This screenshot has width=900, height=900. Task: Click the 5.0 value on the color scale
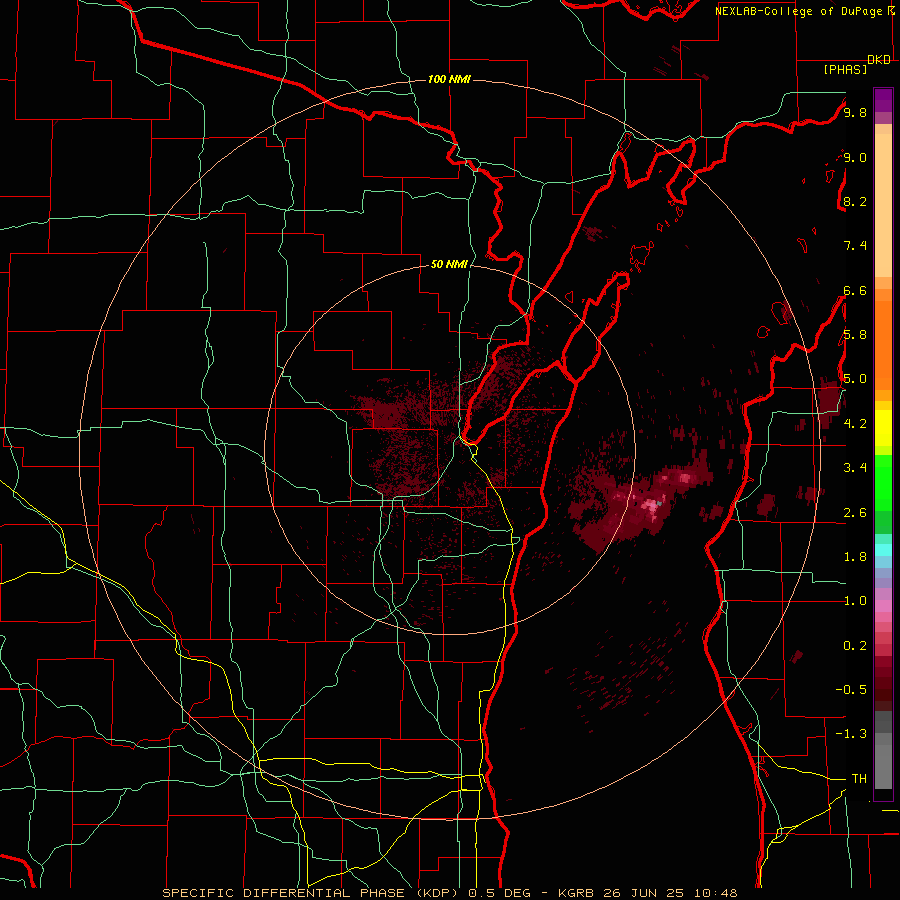coord(855,379)
